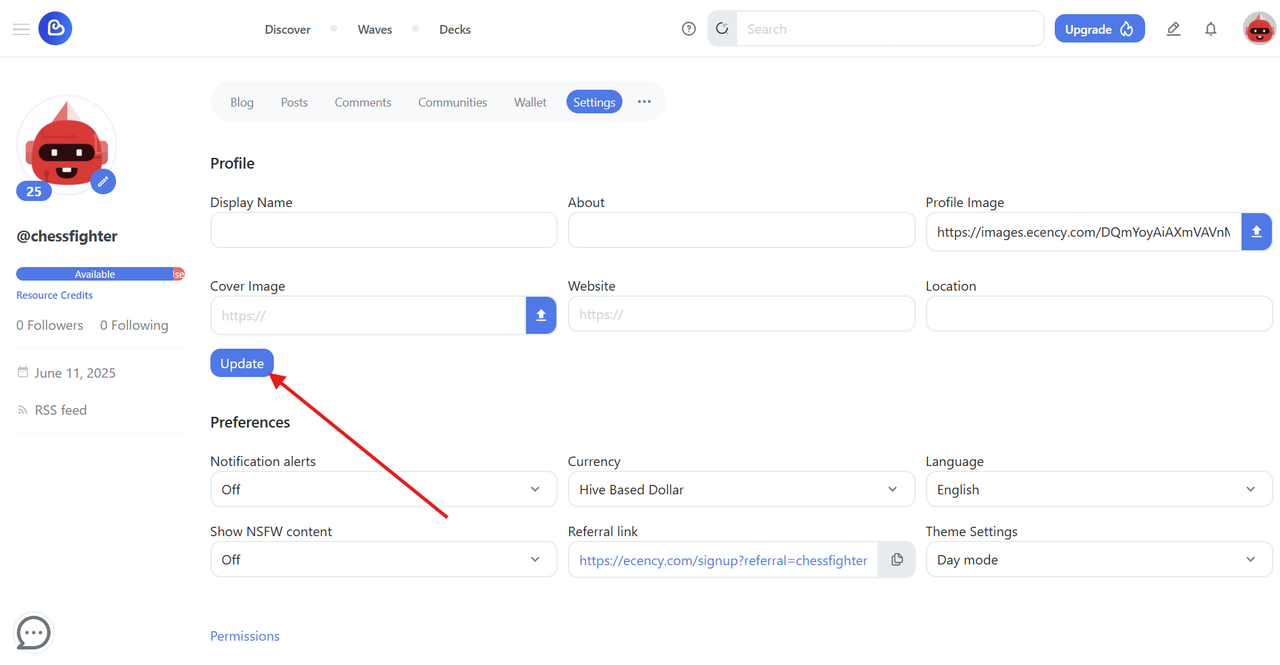This screenshot has width=1280, height=665.
Task: Click the calendar icon beside June 11, 2025
Action: coord(23,372)
